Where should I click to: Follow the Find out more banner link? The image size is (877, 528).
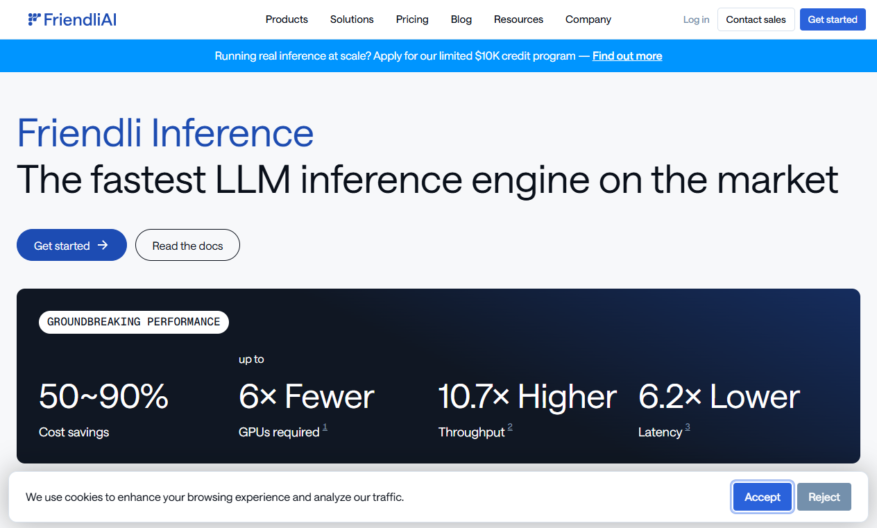(x=627, y=56)
